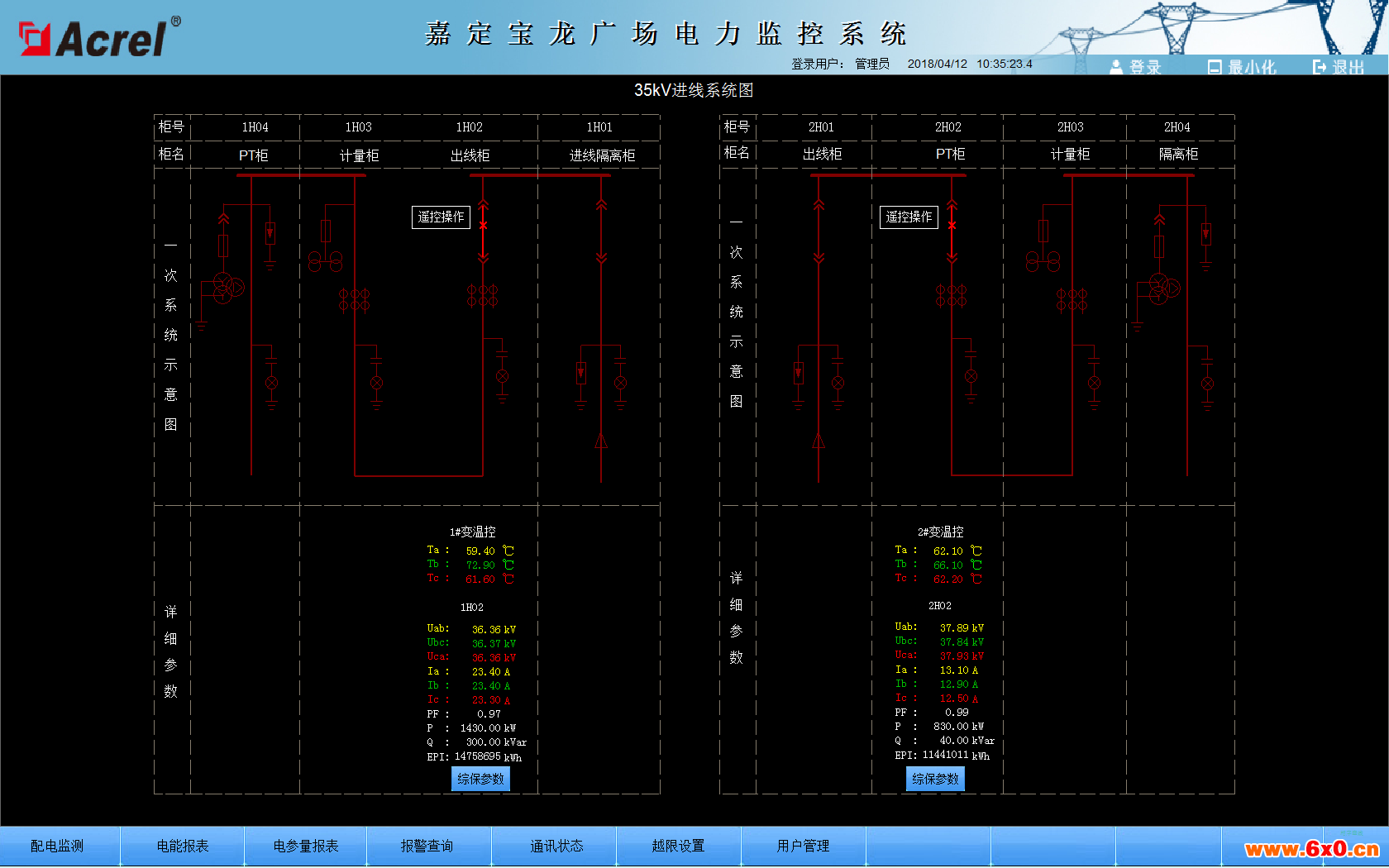The image size is (1389, 868).
Task: Click the 1H04 PT transformer symbol
Action: (227, 288)
